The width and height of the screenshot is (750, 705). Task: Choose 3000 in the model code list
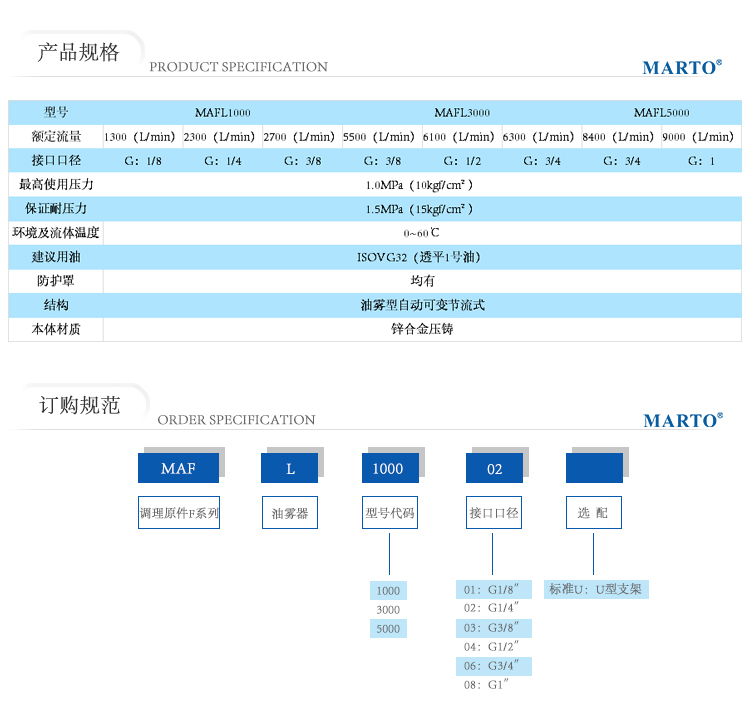[388, 610]
